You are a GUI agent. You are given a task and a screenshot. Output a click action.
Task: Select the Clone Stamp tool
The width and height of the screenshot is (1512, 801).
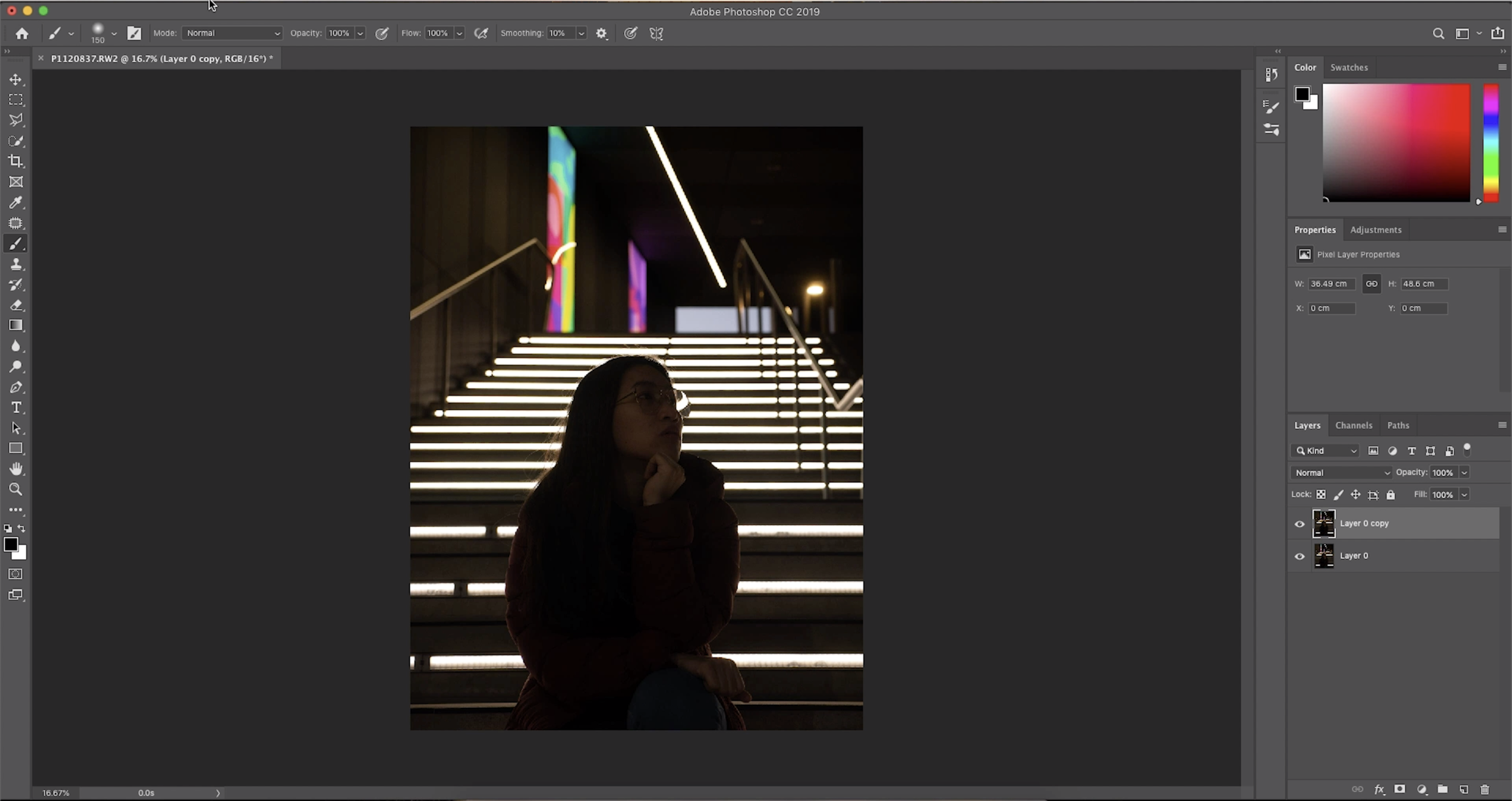[x=16, y=264]
